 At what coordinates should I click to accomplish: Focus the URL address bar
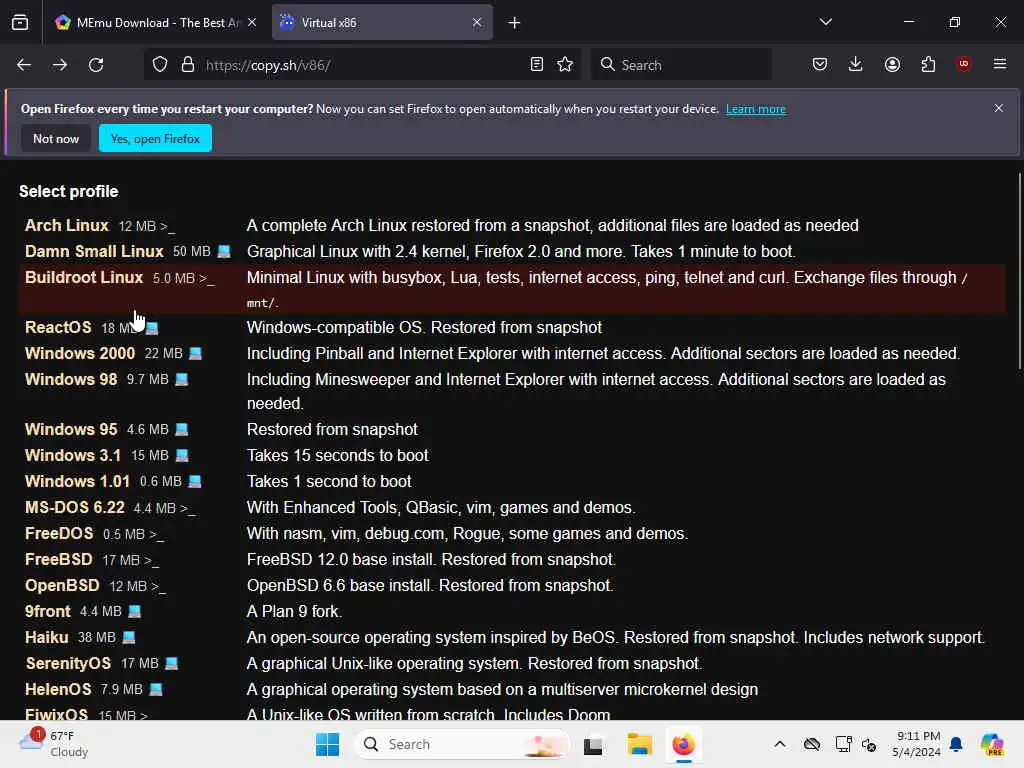click(x=362, y=65)
